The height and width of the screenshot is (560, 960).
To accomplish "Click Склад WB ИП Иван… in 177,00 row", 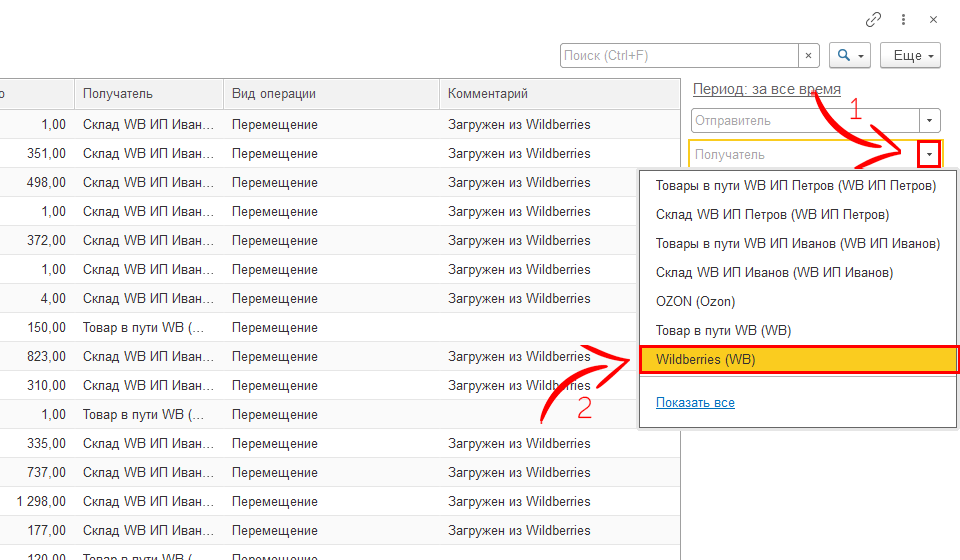I will (148, 531).
